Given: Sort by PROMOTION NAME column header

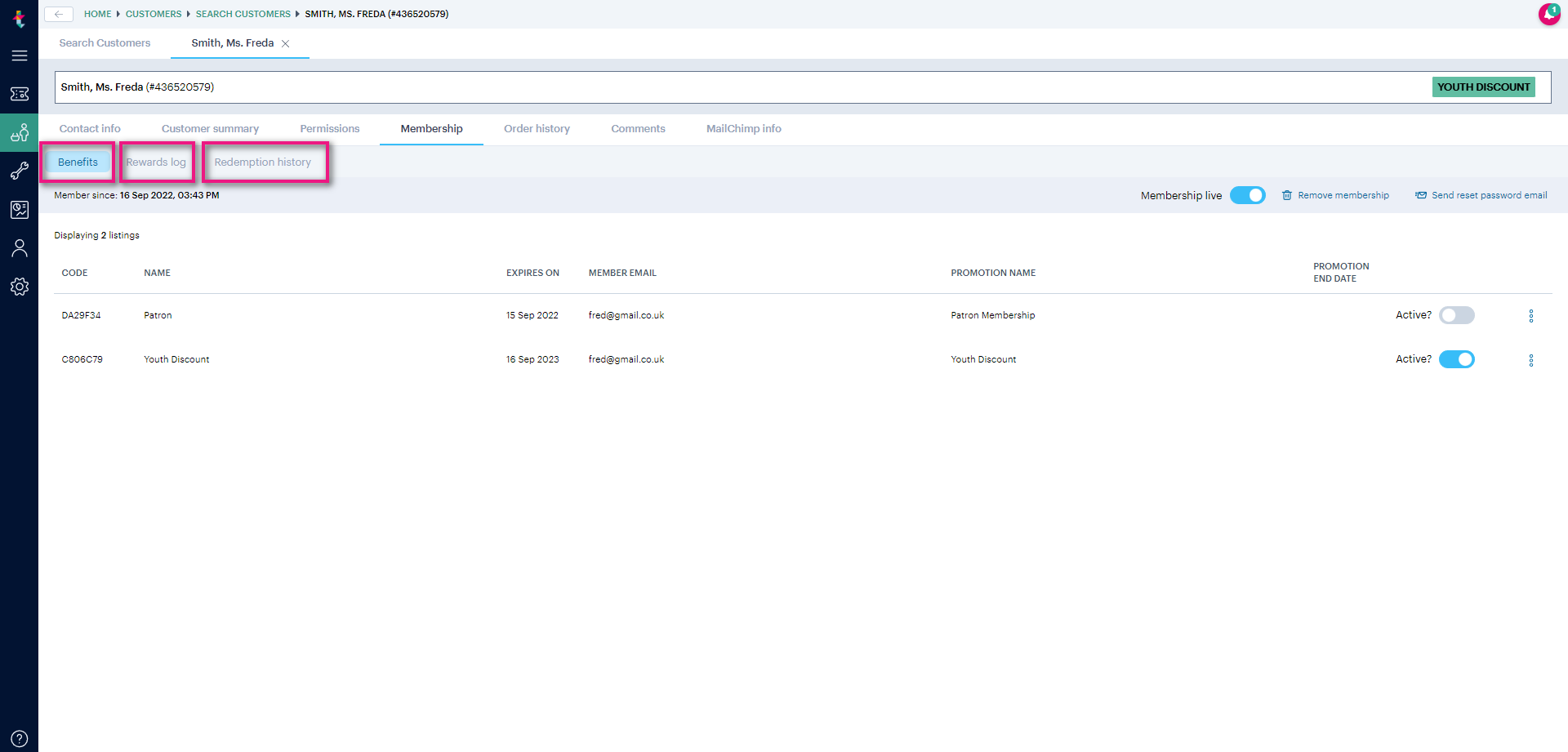Looking at the screenshot, I should [x=993, y=273].
